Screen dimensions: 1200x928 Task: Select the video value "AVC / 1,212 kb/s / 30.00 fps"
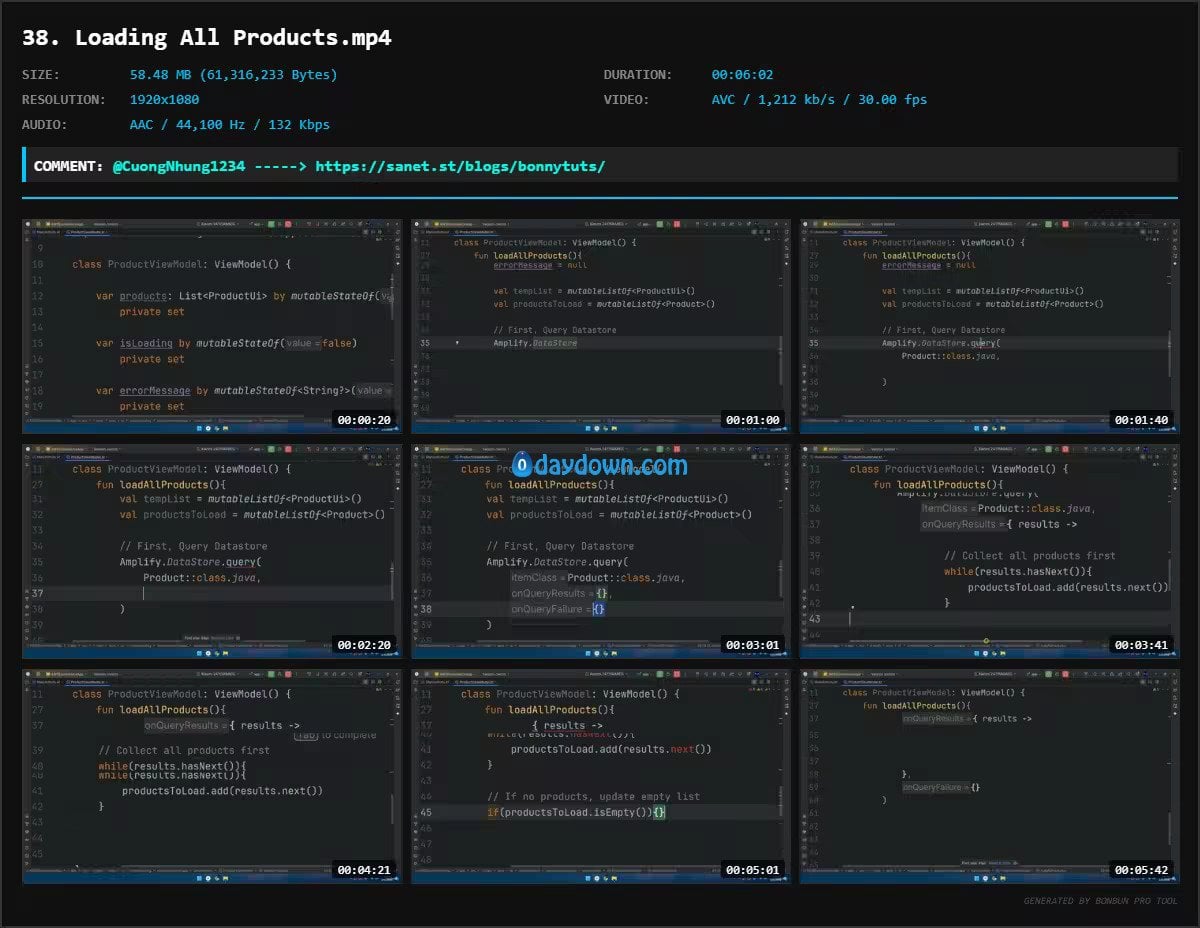click(819, 100)
